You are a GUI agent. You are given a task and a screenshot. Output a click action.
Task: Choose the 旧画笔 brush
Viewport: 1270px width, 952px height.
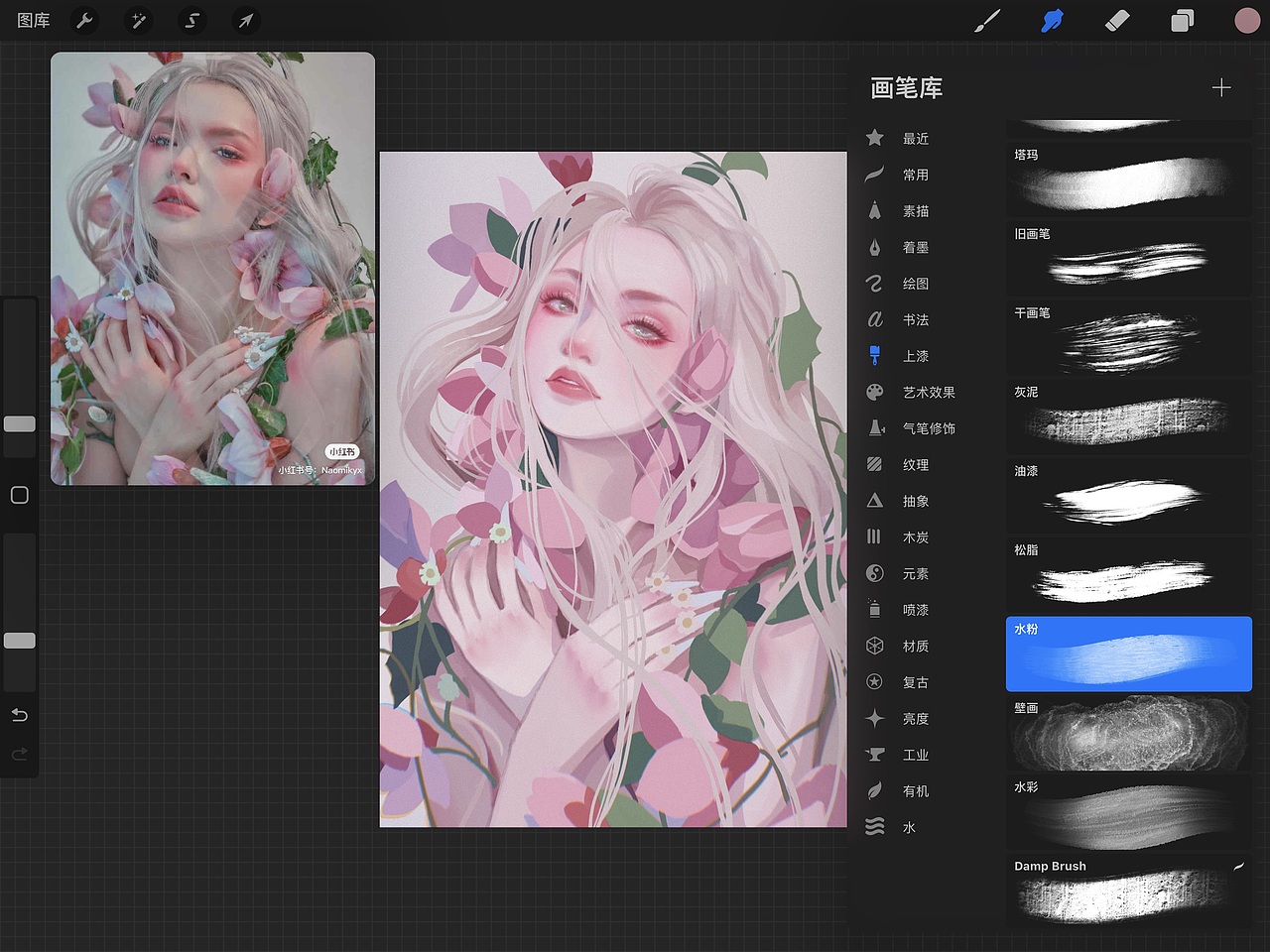point(1129,258)
